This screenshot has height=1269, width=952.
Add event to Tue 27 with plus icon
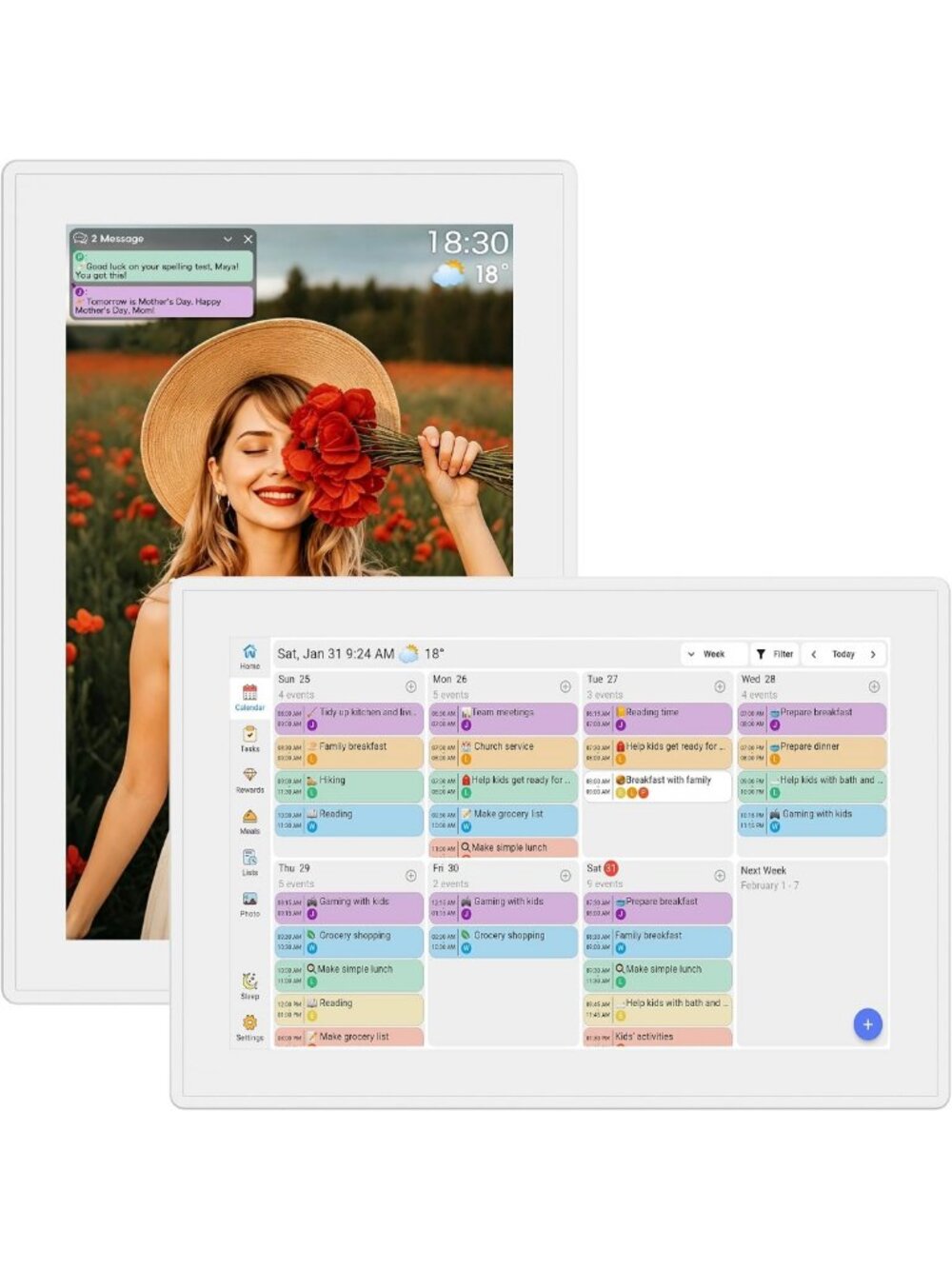coord(720,686)
